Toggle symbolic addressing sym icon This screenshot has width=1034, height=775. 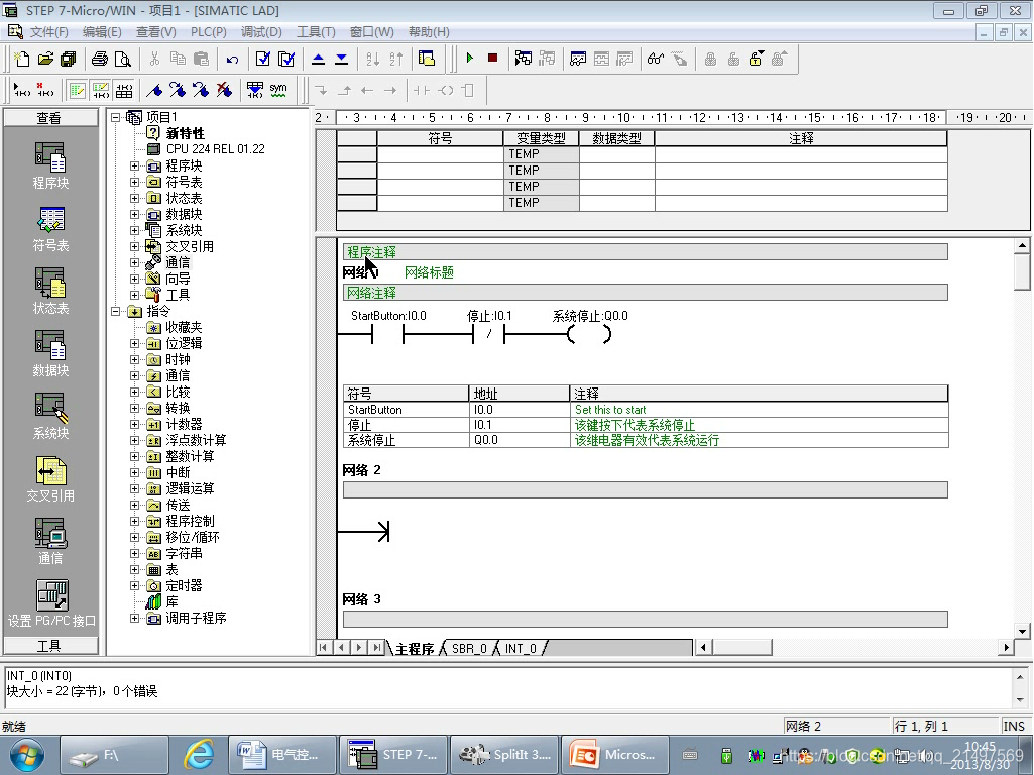[x=278, y=90]
